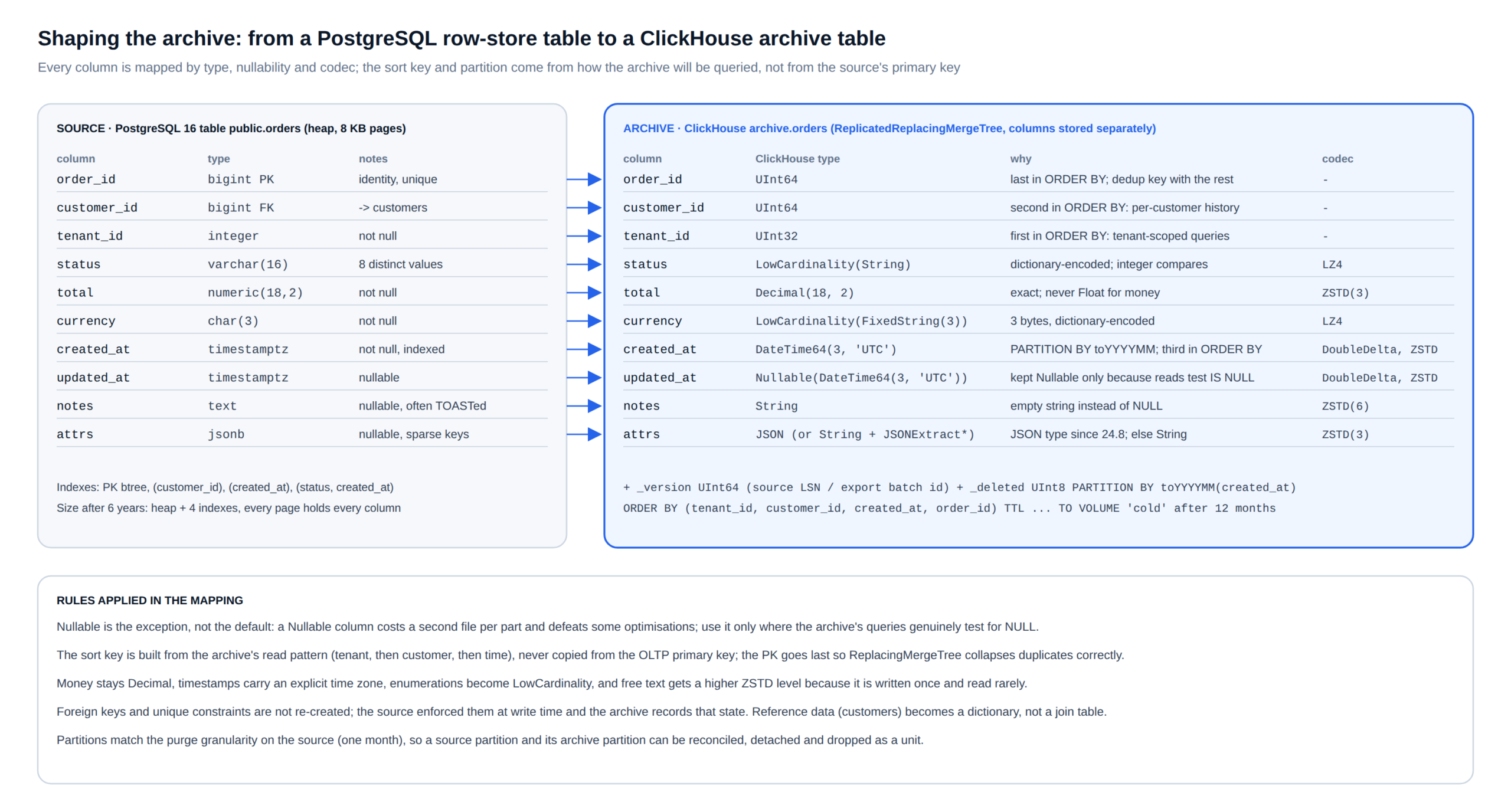
Task: Select the 'Size after 6 years' line
Action: click(228, 508)
